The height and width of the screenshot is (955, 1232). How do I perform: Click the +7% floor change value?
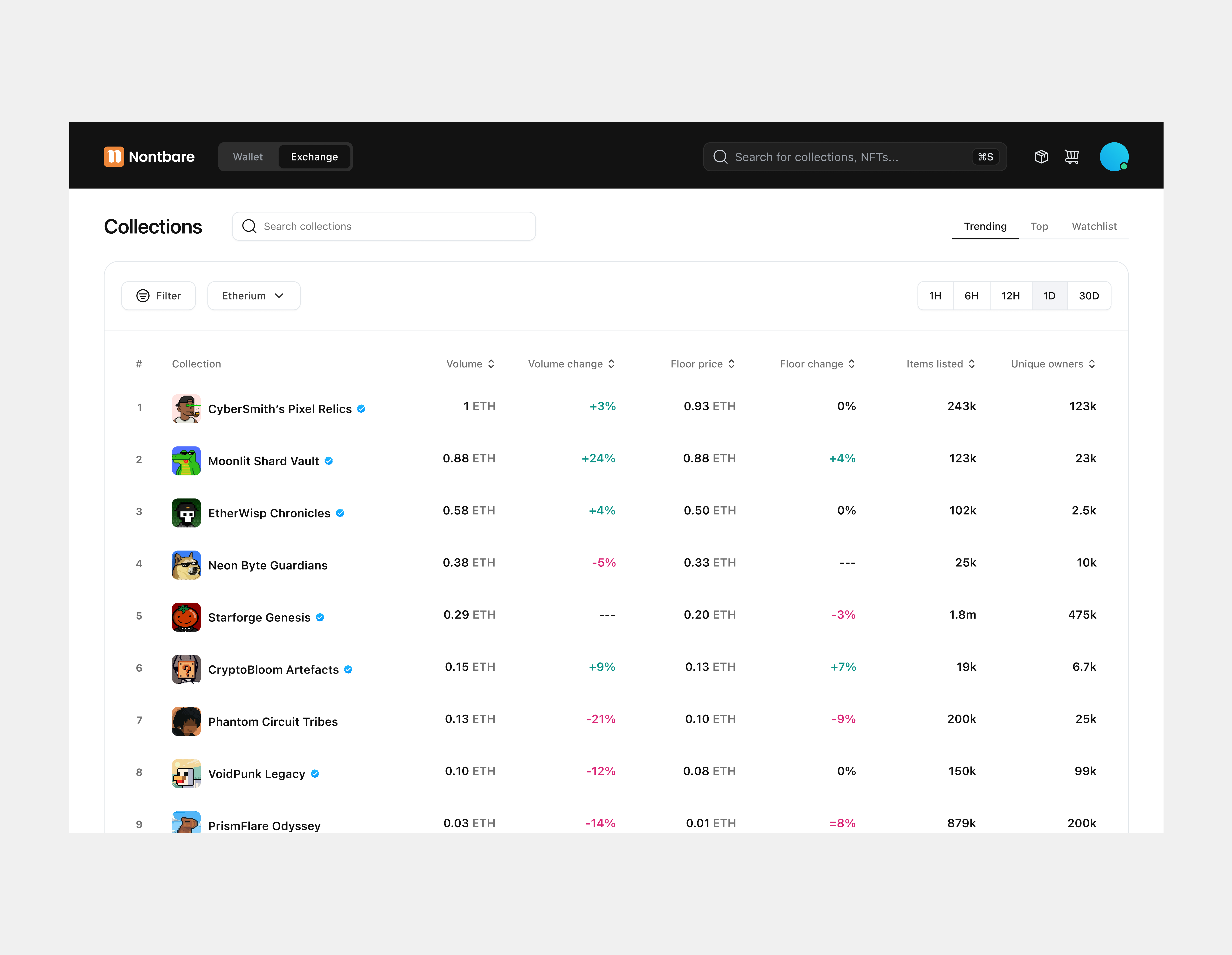click(x=843, y=667)
